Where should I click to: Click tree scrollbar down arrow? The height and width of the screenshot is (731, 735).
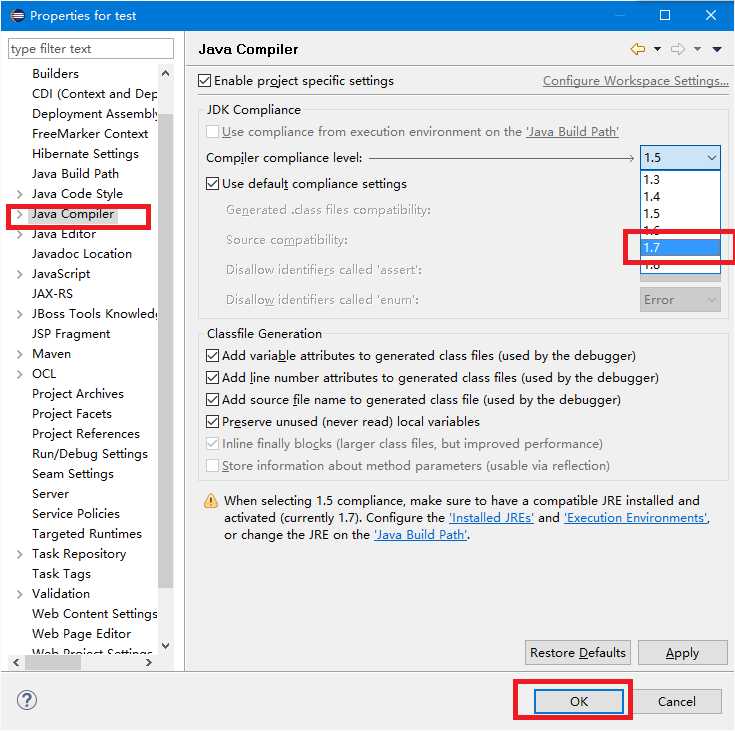[165, 646]
